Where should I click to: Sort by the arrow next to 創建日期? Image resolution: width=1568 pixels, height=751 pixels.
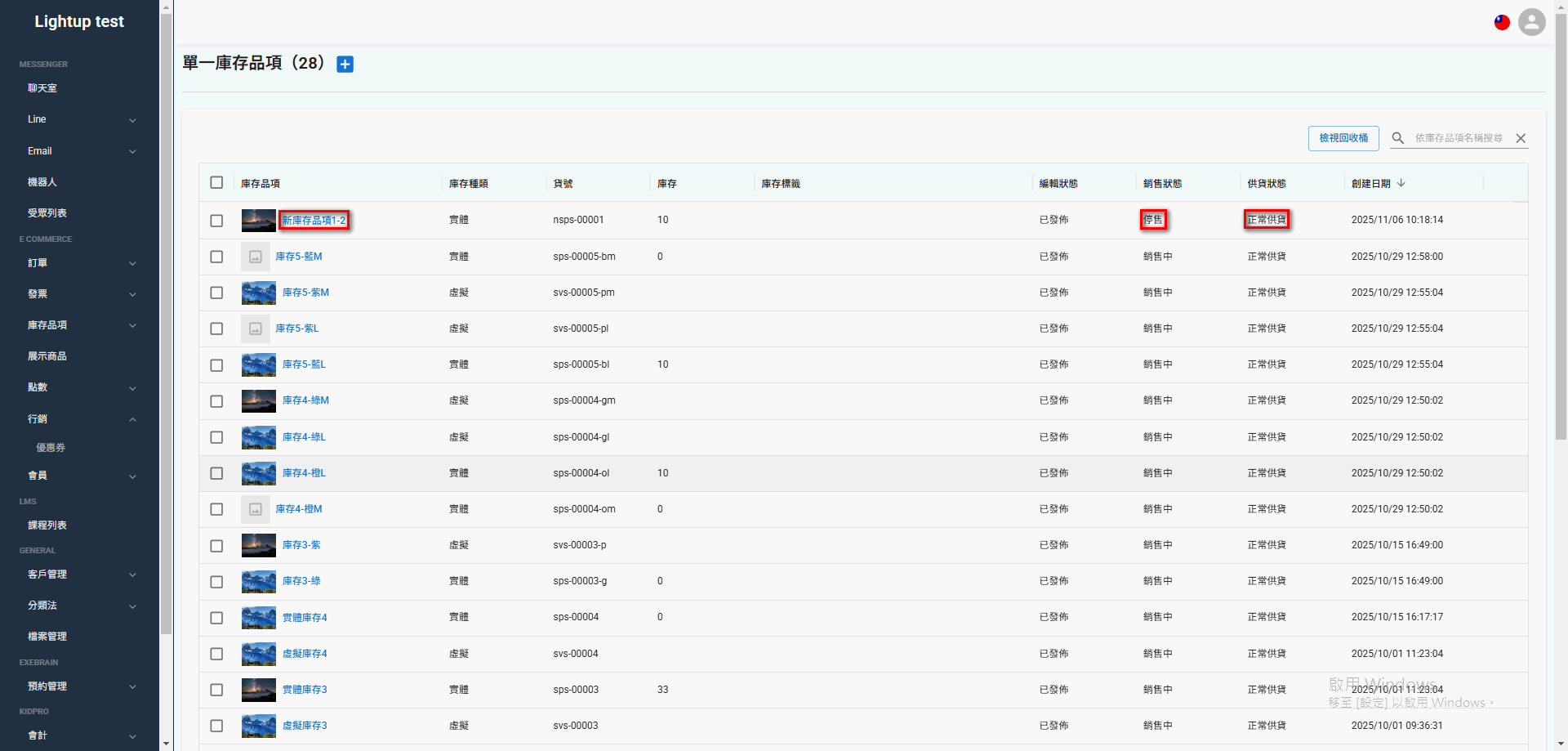(x=1401, y=183)
